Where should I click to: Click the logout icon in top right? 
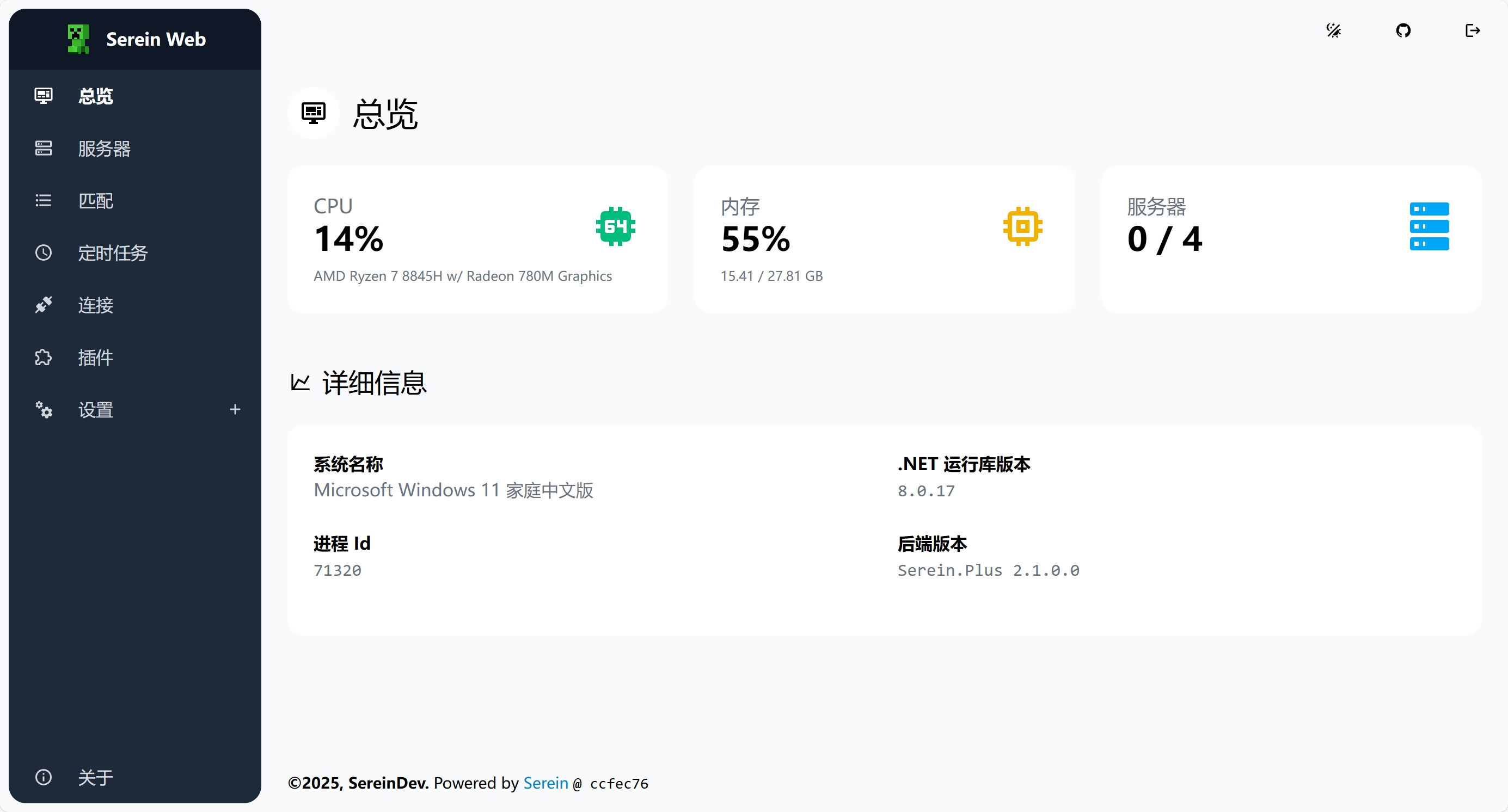coord(1472,30)
